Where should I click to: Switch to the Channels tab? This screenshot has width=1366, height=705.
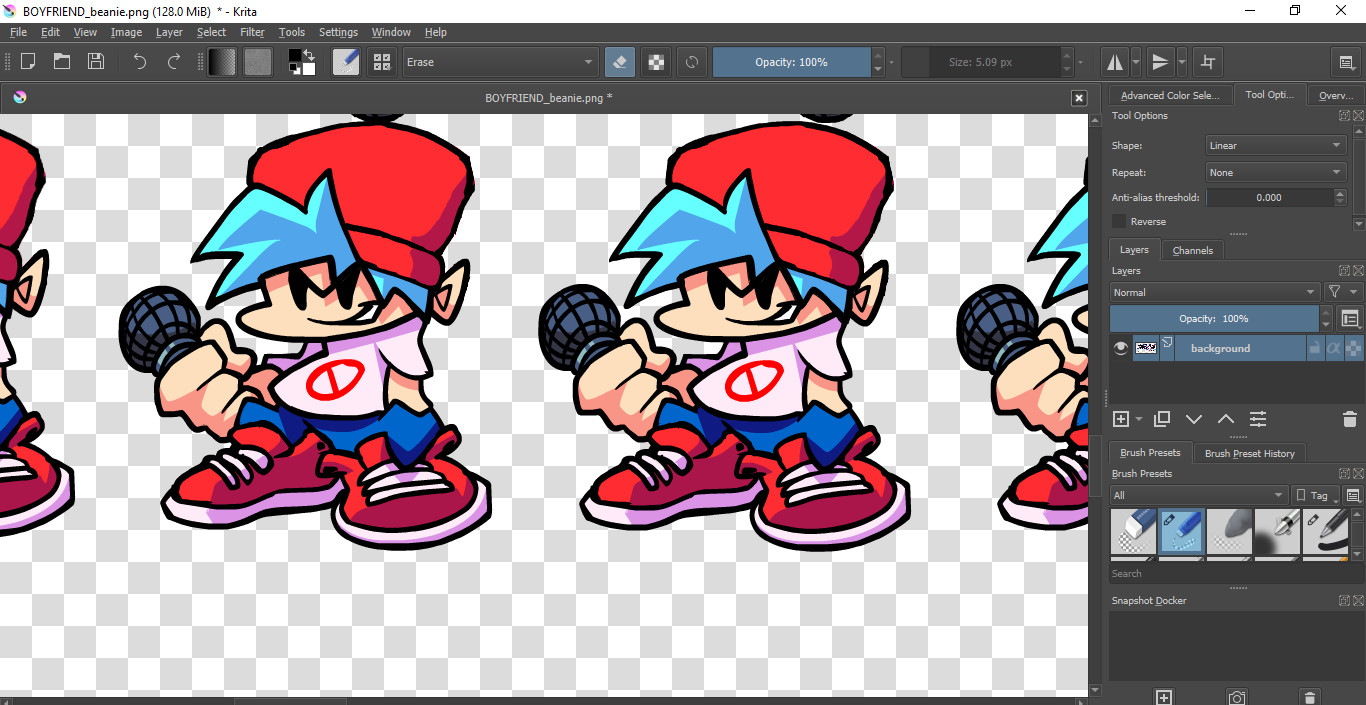click(x=1192, y=250)
